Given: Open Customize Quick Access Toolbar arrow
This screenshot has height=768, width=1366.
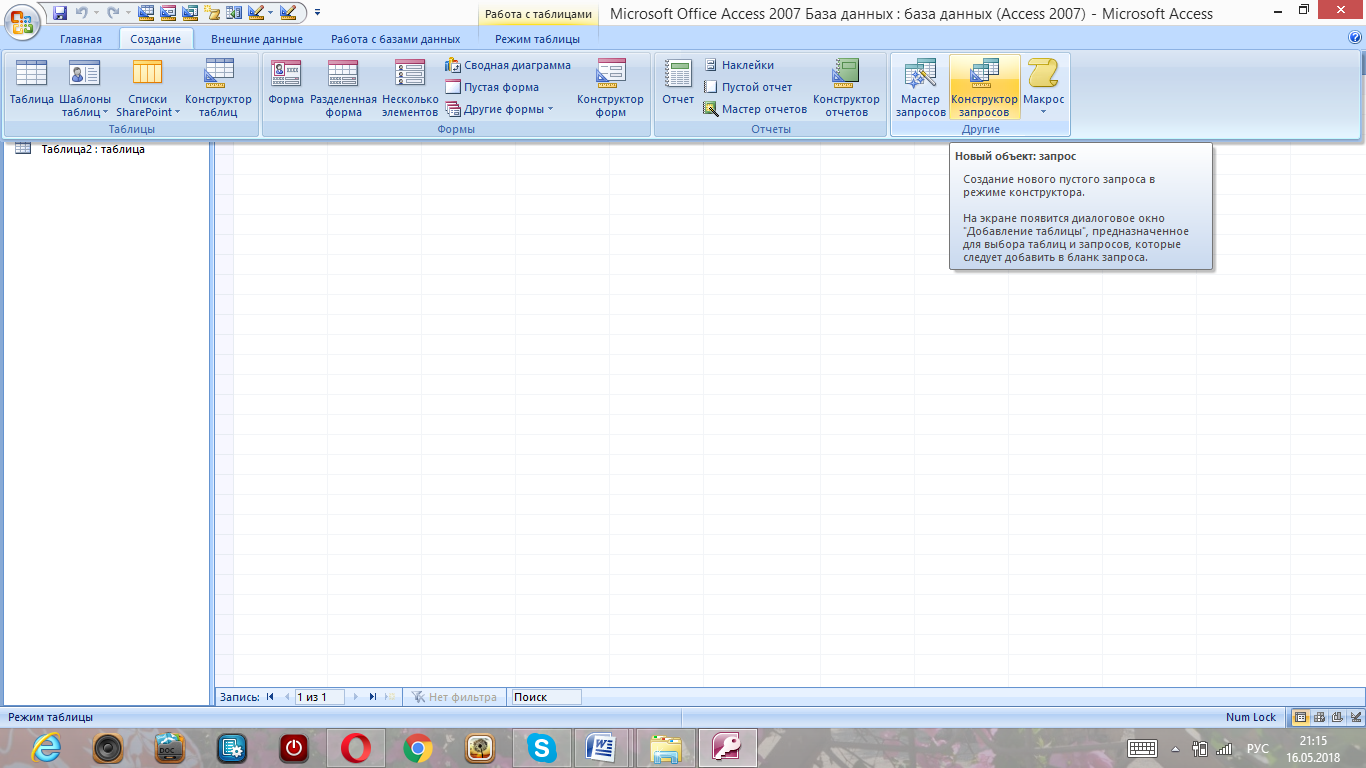Looking at the screenshot, I should pyautogui.click(x=318, y=13).
